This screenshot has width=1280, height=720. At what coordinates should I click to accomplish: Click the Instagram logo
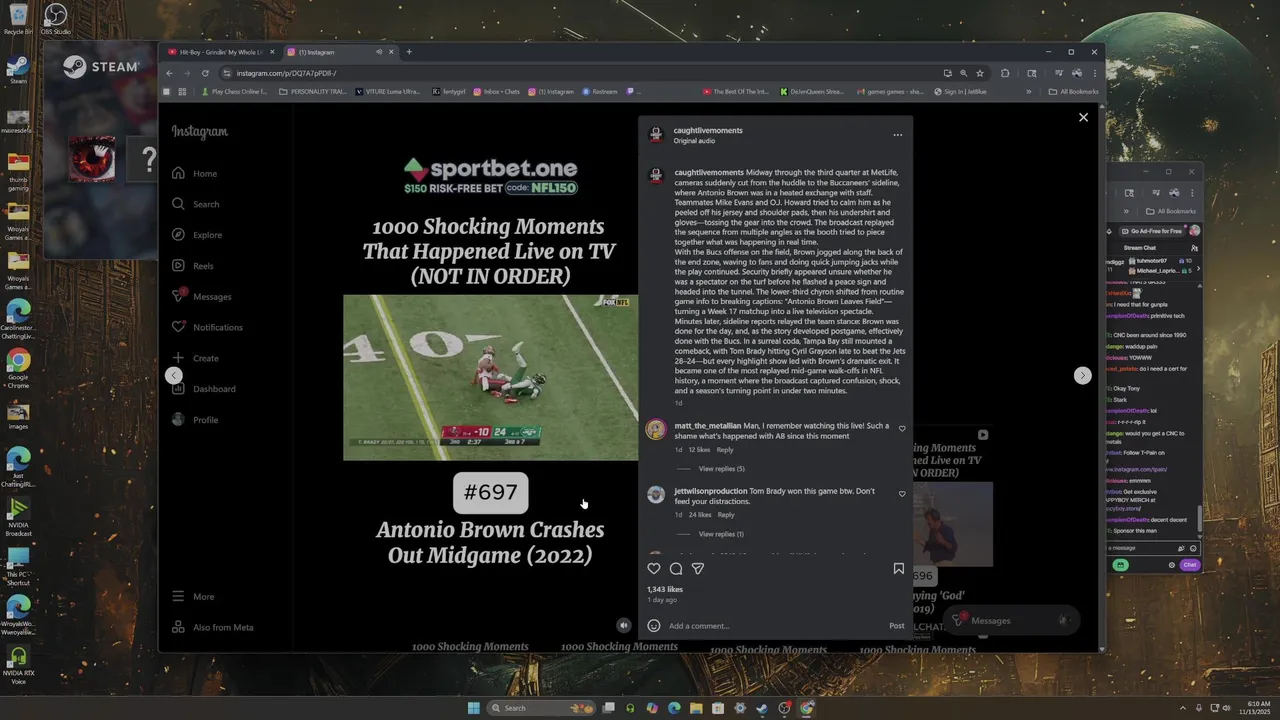[x=199, y=131]
